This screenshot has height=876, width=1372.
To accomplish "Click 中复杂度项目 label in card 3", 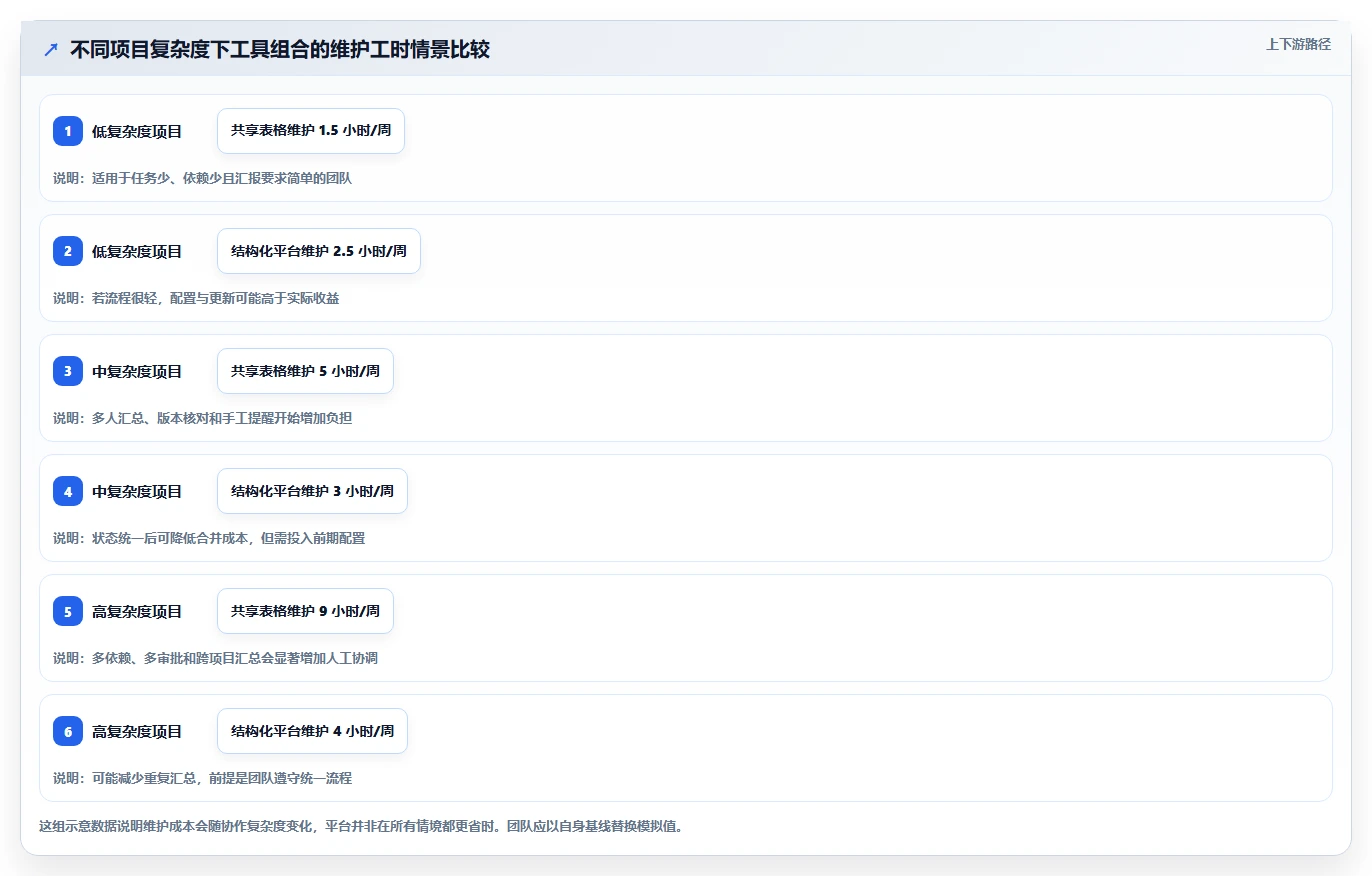I will point(137,371).
